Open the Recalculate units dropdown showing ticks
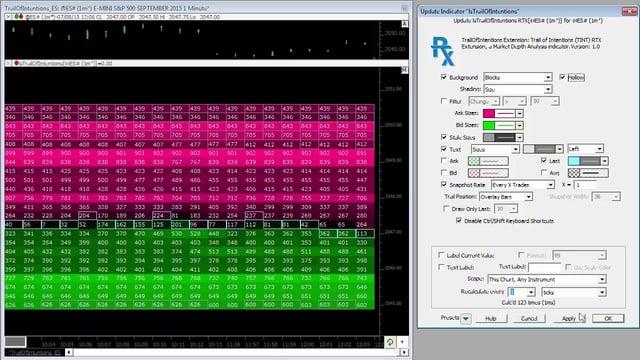 pyautogui.click(x=573, y=292)
